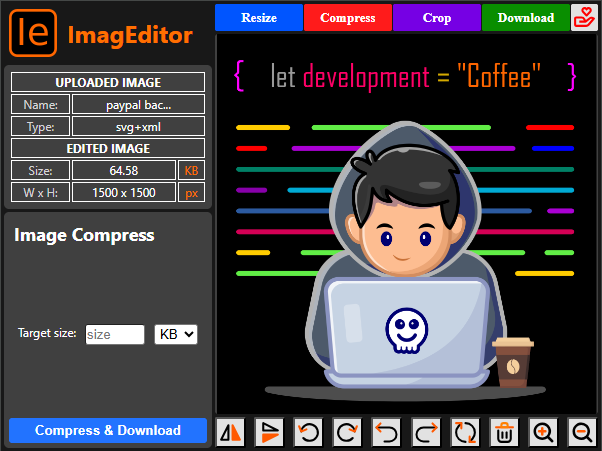602x451 pixels.
Task: Open the KB unit dropdown
Action: pos(176,334)
